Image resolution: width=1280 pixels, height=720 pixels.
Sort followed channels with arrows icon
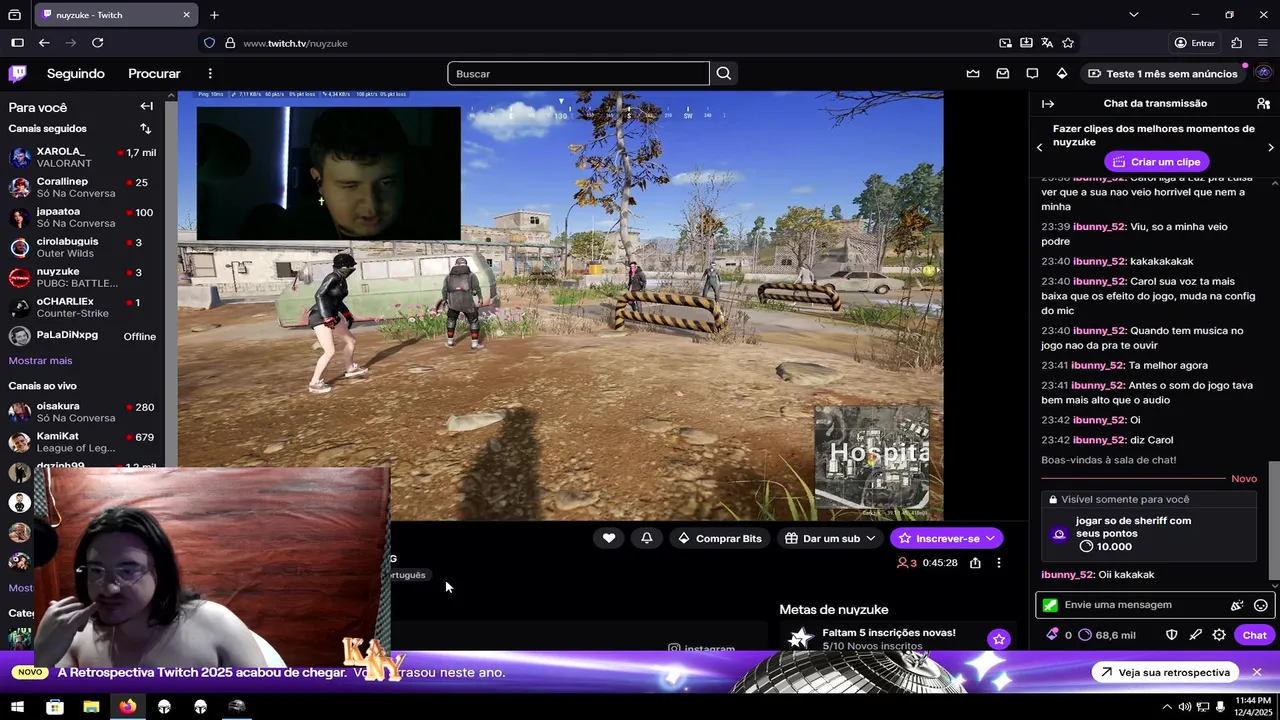coord(146,128)
